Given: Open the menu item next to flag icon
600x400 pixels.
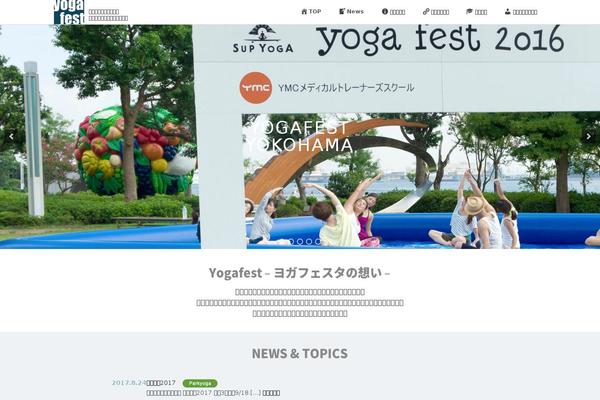Looking at the screenshot, I should pyautogui.click(x=481, y=12).
